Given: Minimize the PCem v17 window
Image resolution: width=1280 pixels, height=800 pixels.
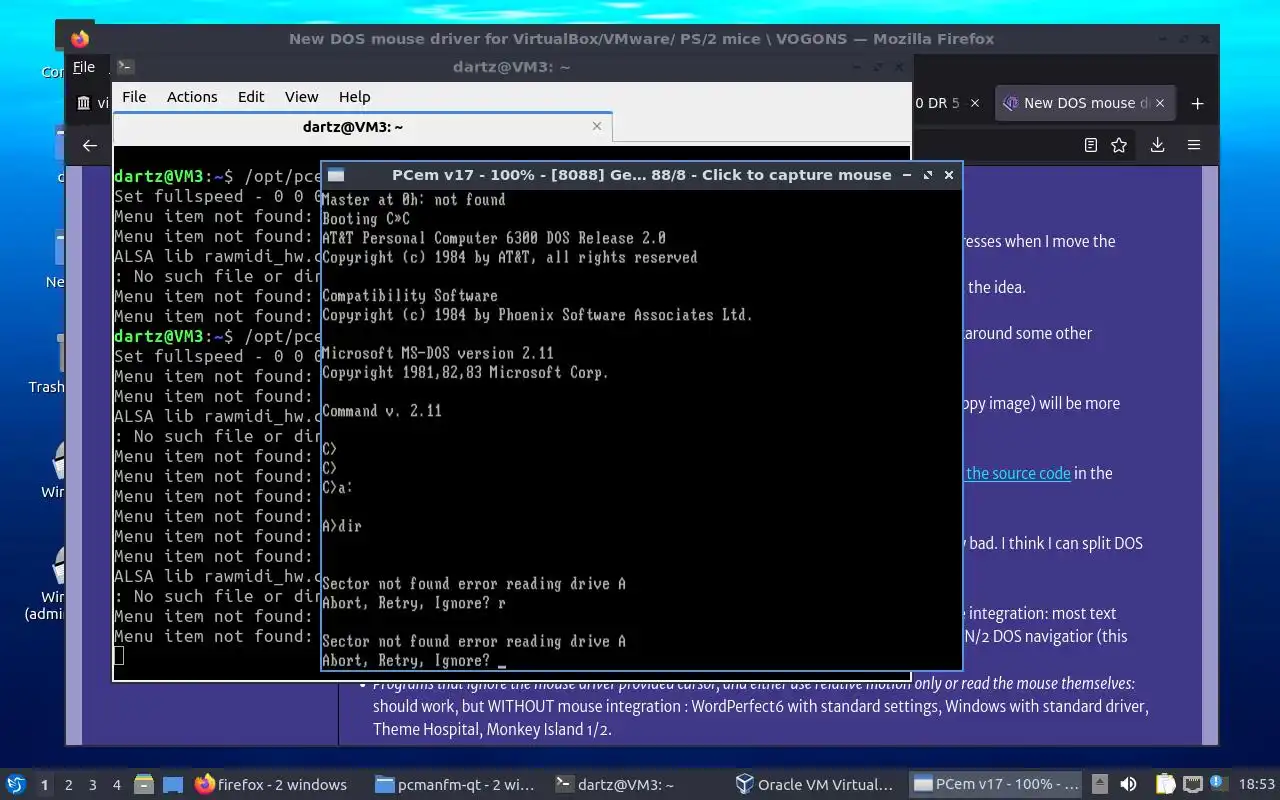Looking at the screenshot, I should click(x=907, y=175).
